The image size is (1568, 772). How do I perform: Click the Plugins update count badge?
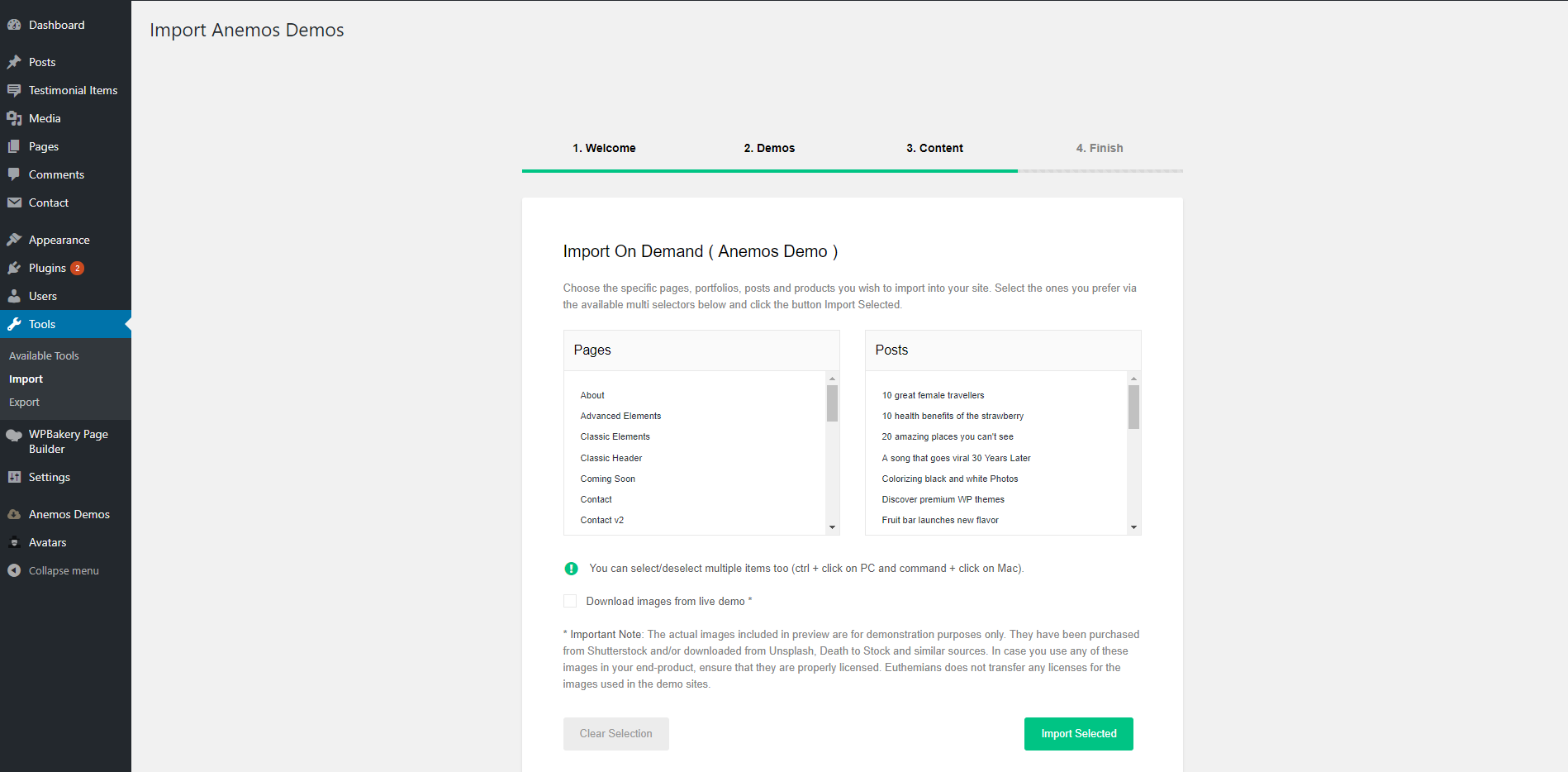(77, 268)
